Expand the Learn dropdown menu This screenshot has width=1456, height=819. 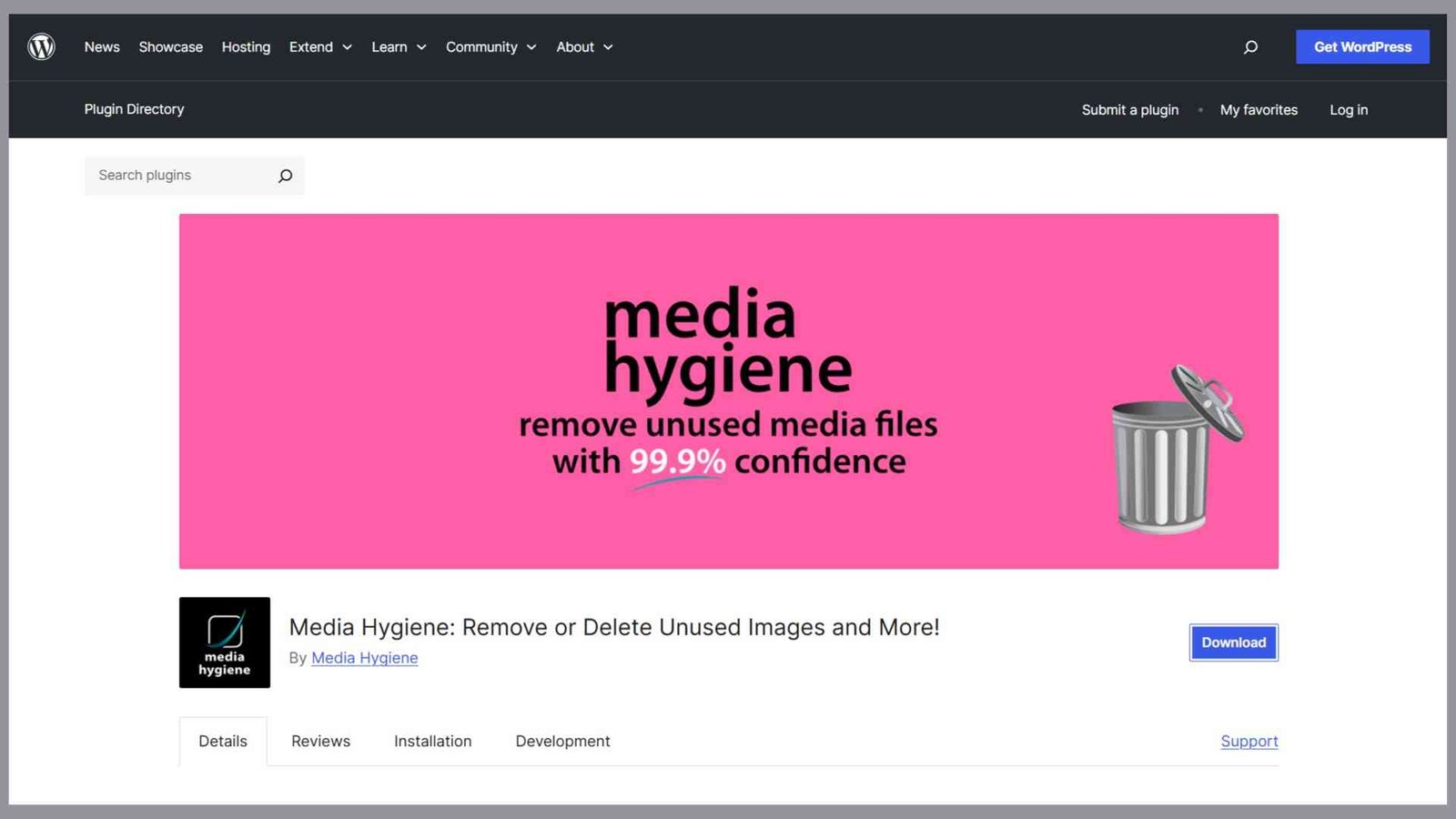coord(399,47)
